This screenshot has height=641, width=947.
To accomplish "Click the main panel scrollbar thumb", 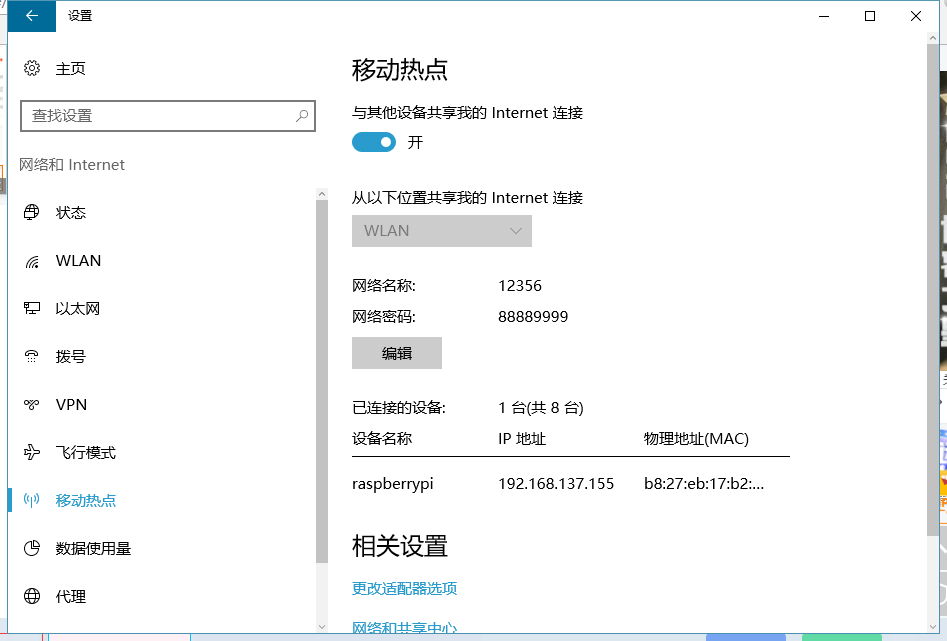I will tap(933, 289).
